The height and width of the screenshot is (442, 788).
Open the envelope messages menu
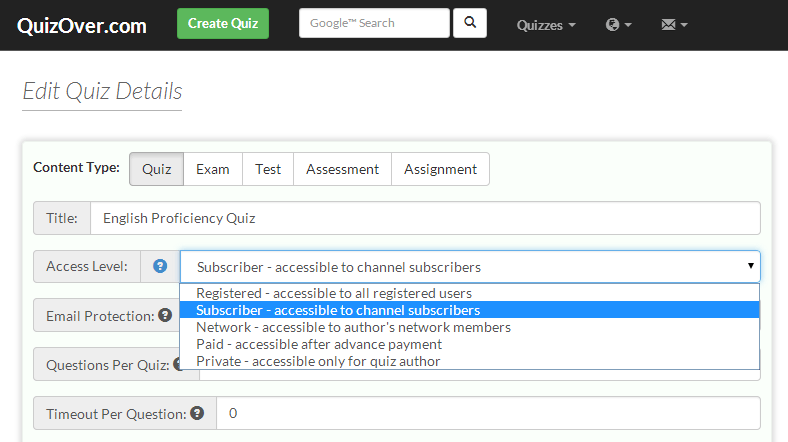coord(674,25)
